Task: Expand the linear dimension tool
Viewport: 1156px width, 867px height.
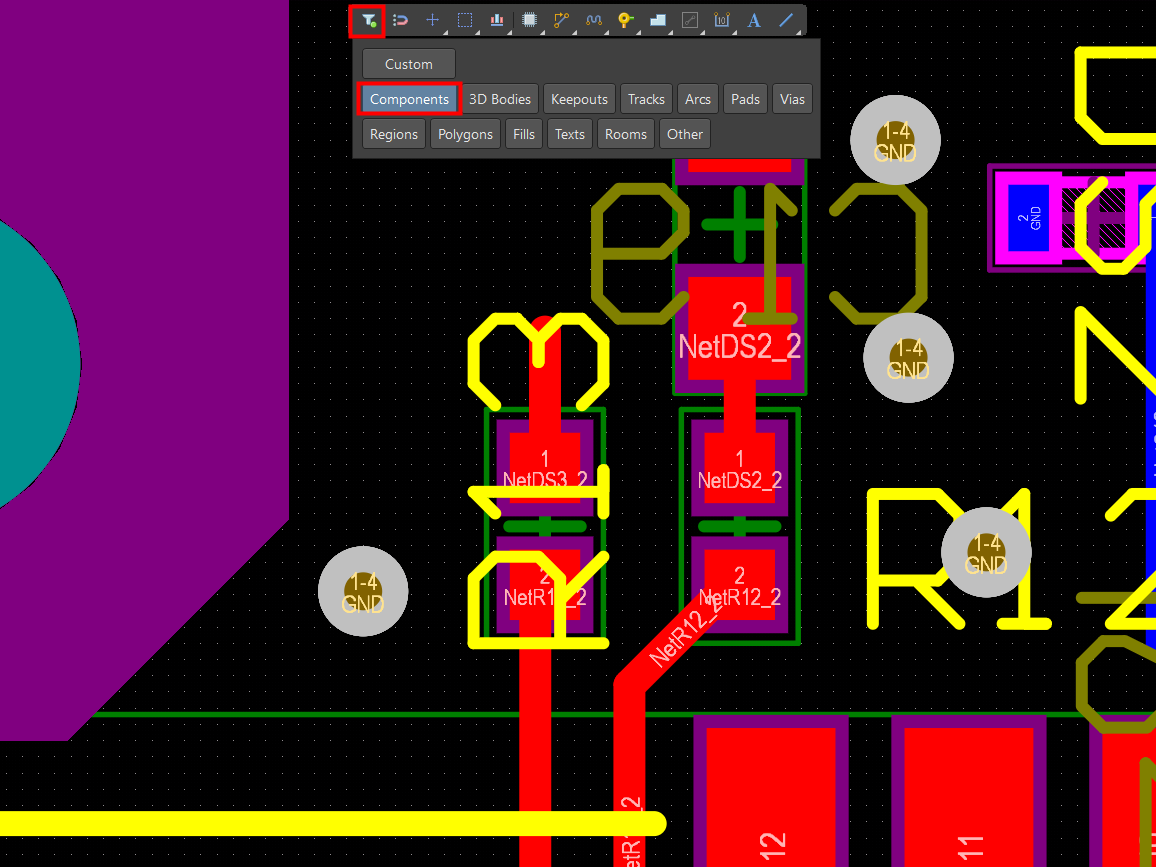Action: pos(722,20)
